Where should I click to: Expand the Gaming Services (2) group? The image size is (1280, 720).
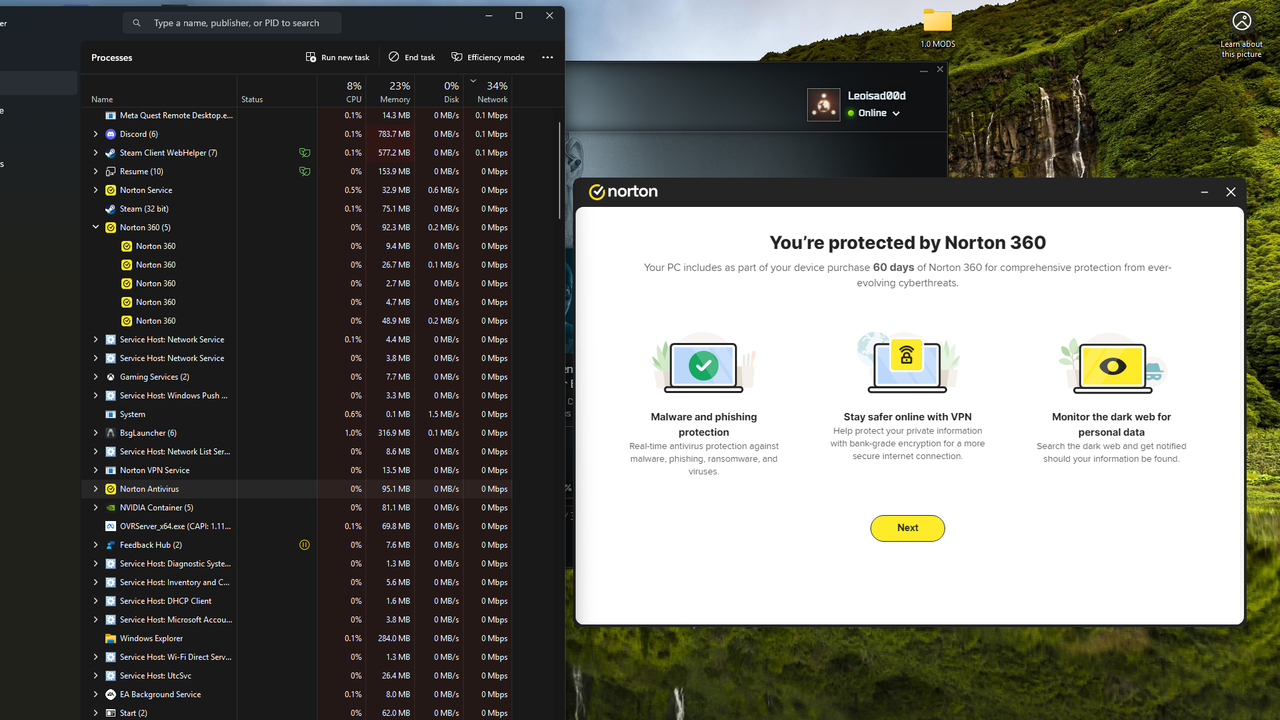coord(96,377)
